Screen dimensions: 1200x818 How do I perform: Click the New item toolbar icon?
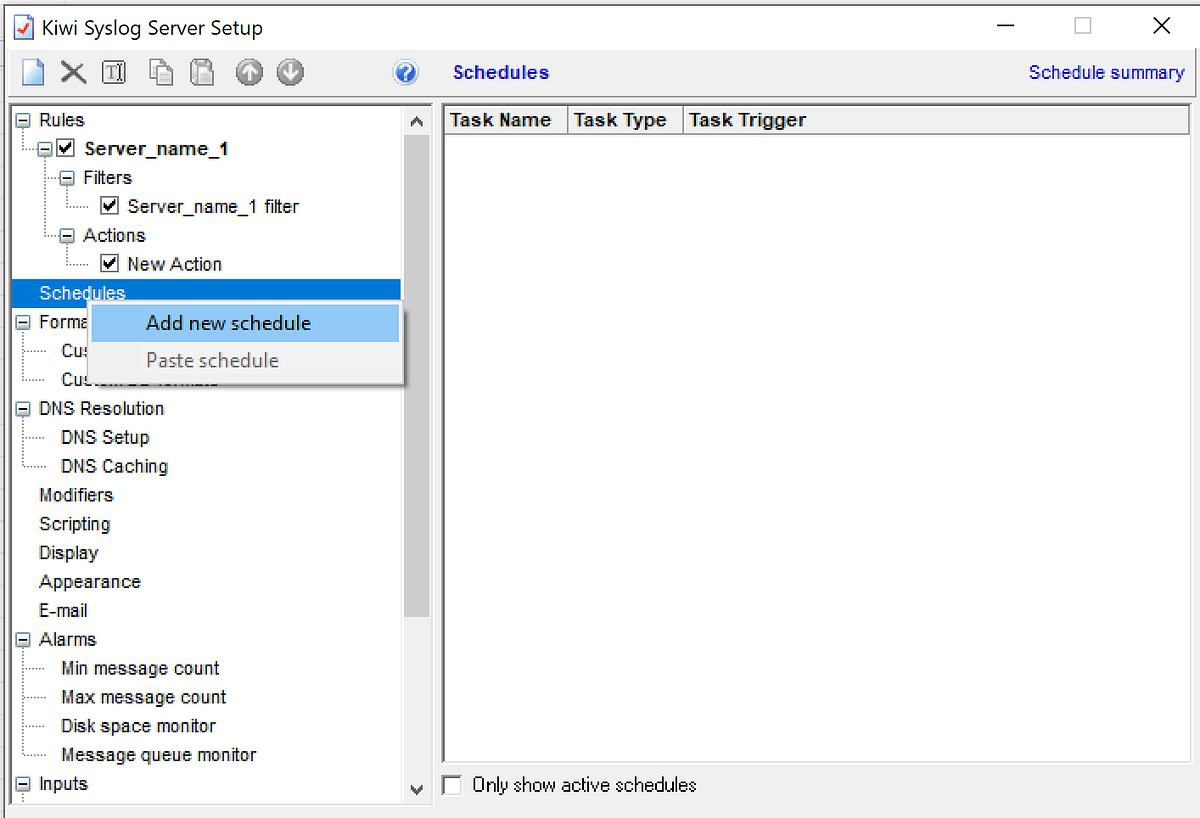pyautogui.click(x=32, y=72)
